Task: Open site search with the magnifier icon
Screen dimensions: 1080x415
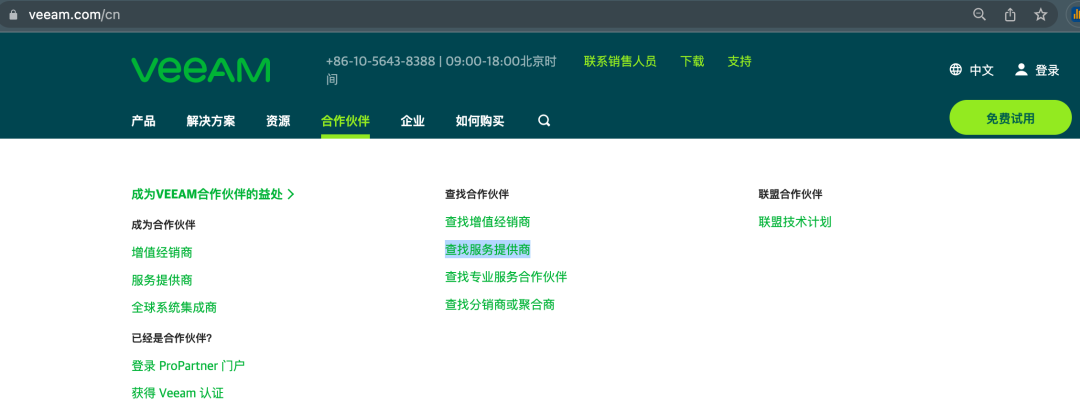Action: pyautogui.click(x=544, y=121)
